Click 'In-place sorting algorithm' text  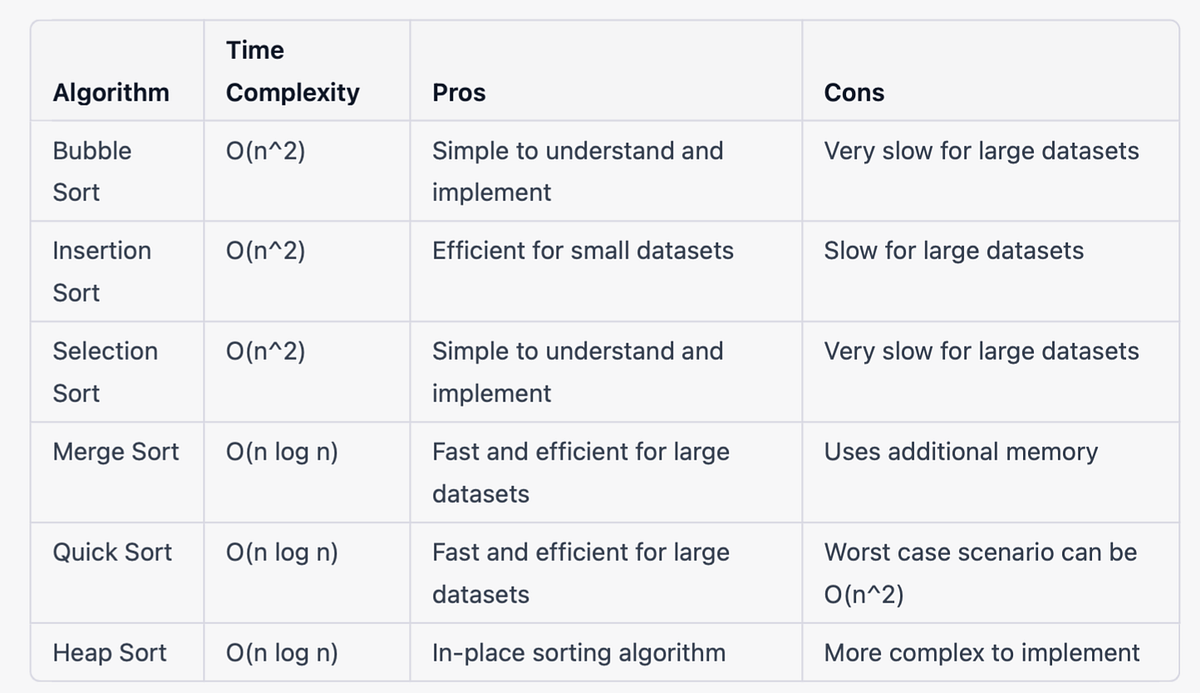tap(579, 653)
